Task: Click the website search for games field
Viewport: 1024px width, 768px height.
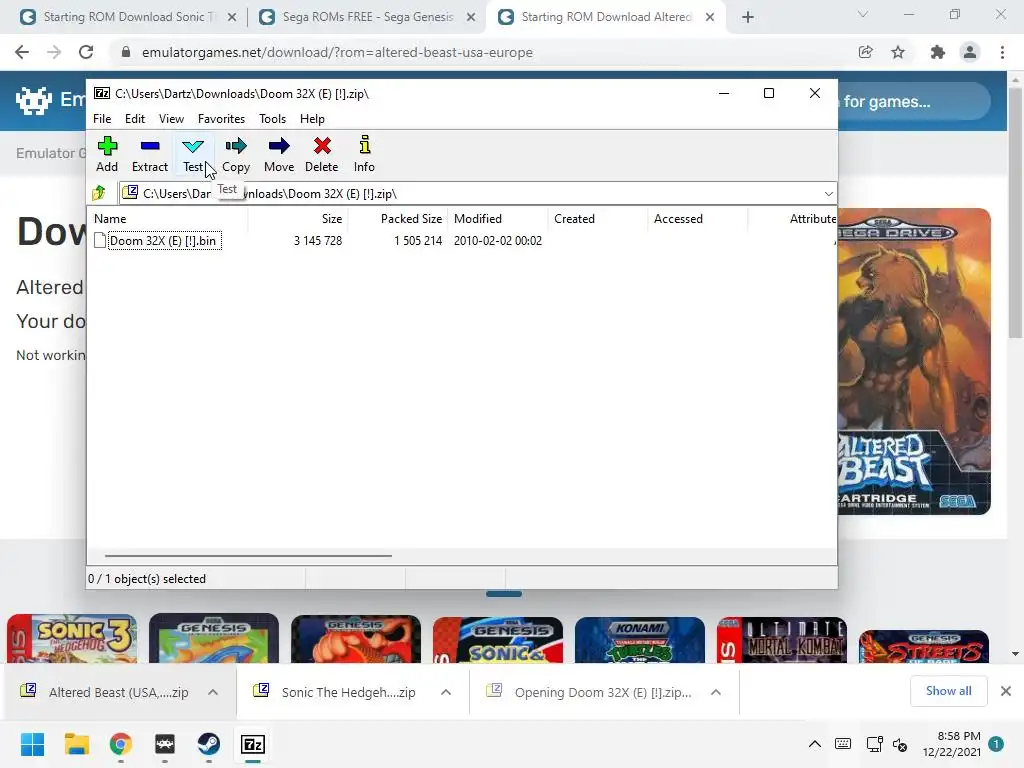Action: [x=913, y=101]
